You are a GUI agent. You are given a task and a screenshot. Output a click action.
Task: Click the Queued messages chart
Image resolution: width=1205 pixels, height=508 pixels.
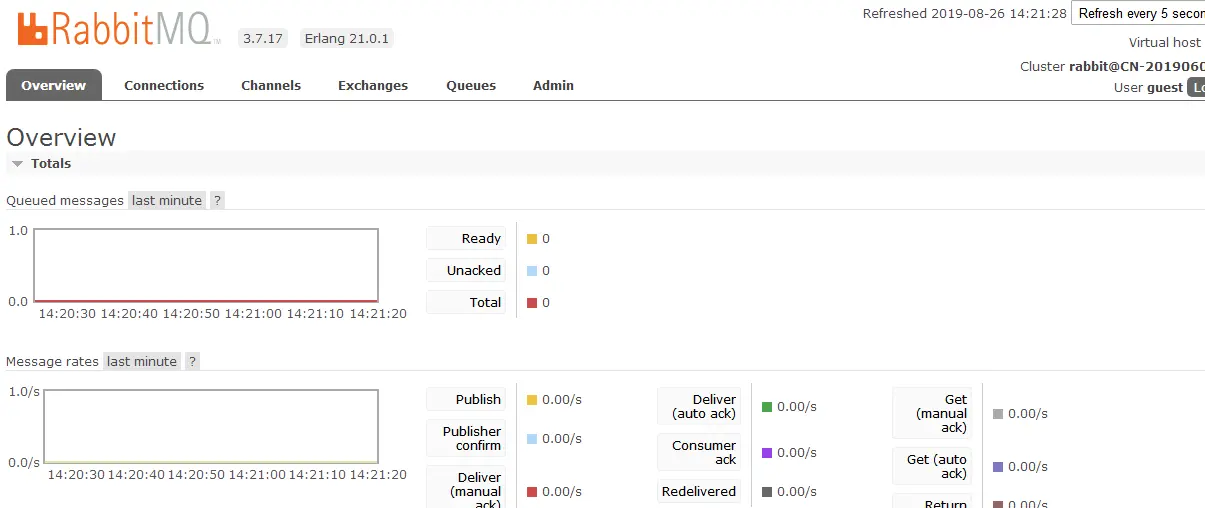pyautogui.click(x=206, y=265)
